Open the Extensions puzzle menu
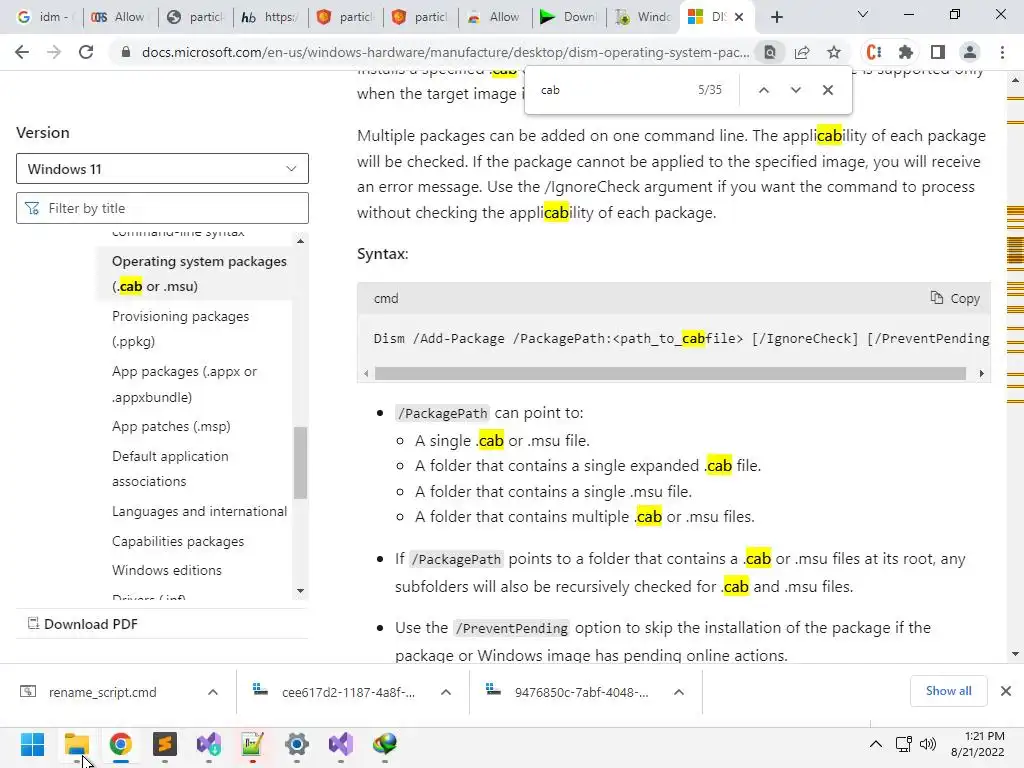This screenshot has width=1024, height=768. [x=906, y=52]
